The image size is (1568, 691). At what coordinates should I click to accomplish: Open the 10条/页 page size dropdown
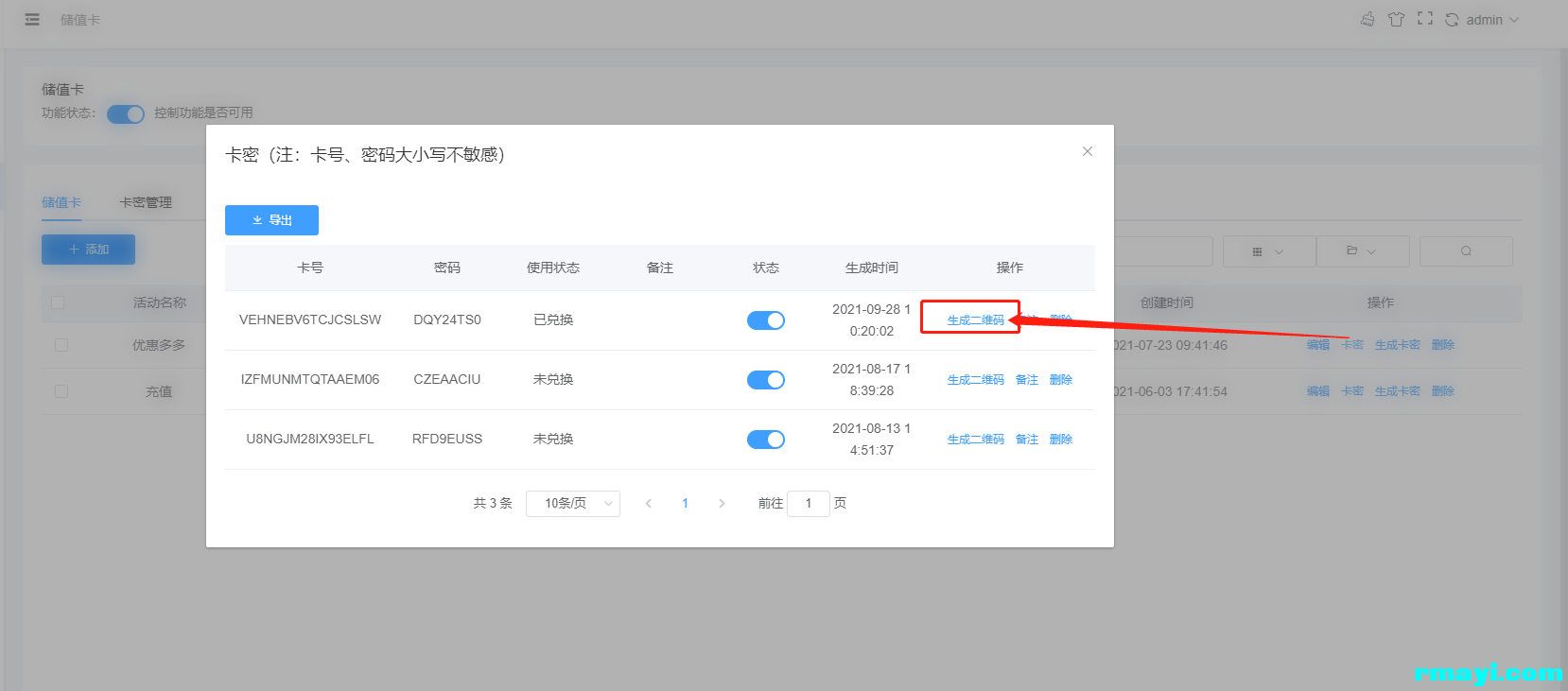(573, 504)
